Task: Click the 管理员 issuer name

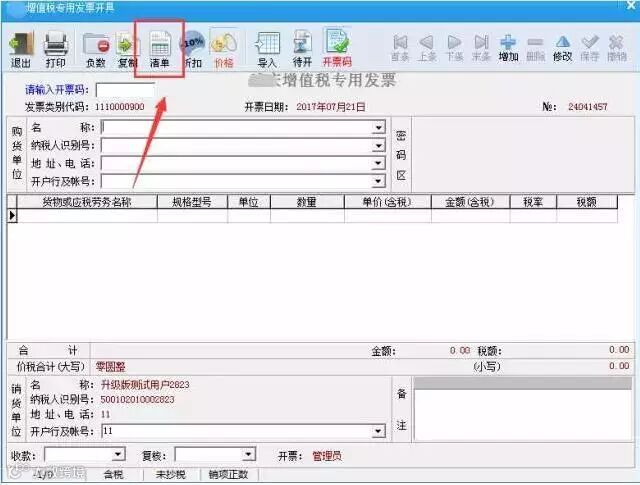Action: 327,456
